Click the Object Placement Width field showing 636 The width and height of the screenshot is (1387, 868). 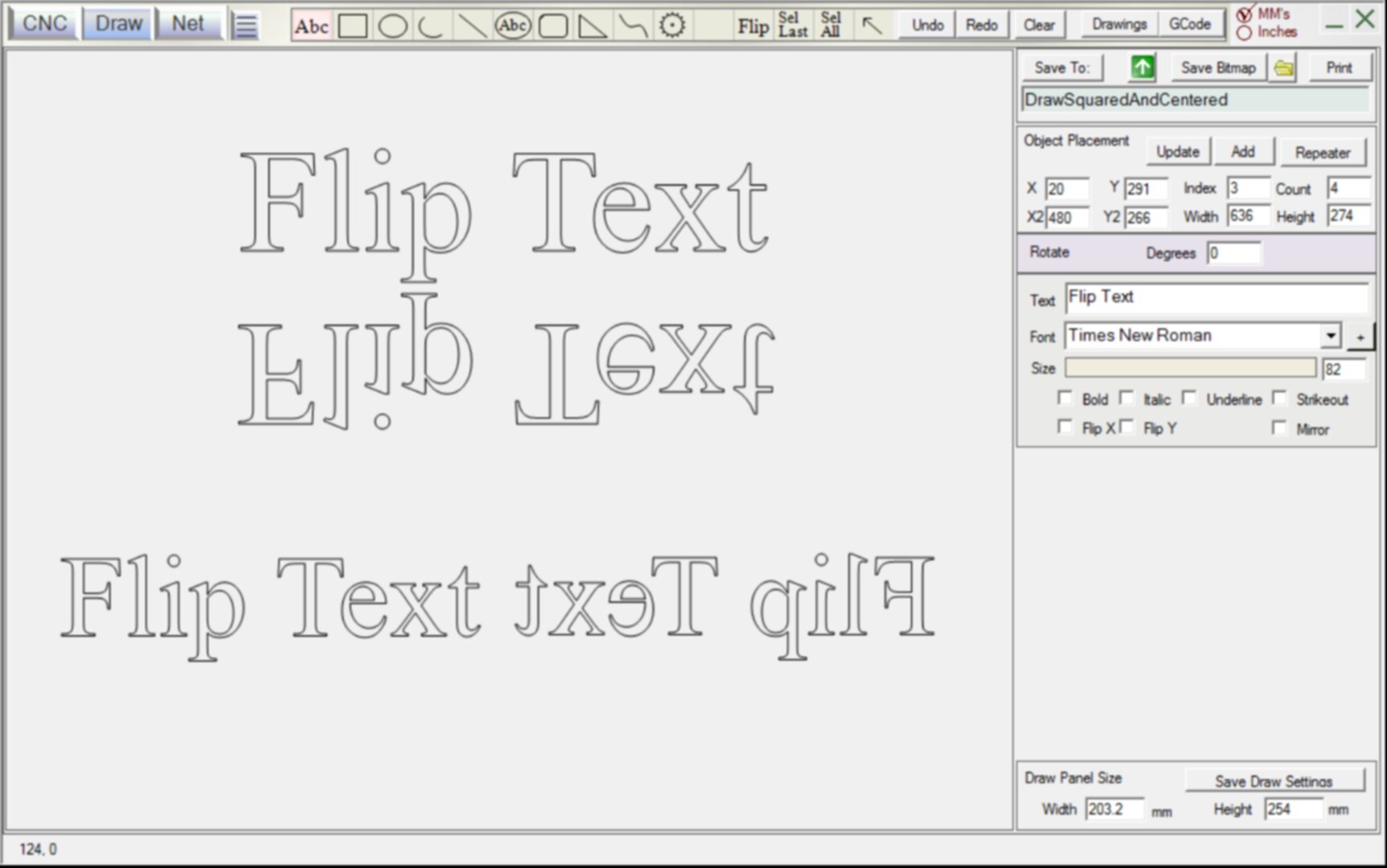tap(1248, 215)
